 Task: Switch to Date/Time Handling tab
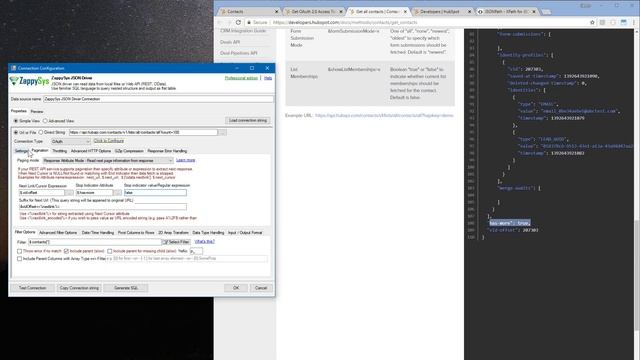pos(98,233)
